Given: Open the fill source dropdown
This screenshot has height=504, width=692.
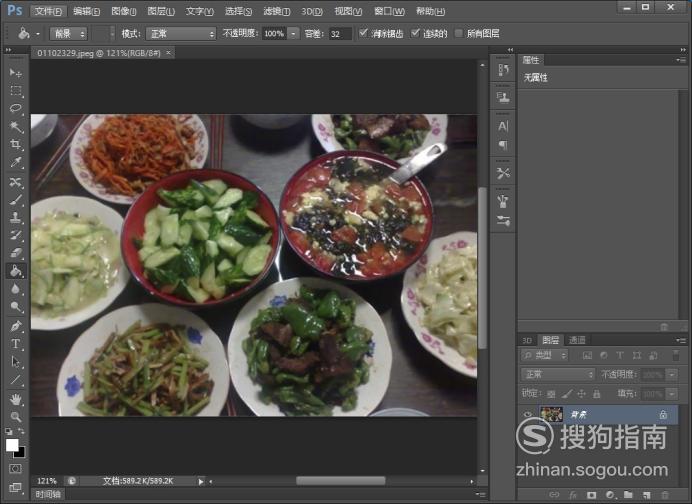Looking at the screenshot, I should click(x=68, y=34).
